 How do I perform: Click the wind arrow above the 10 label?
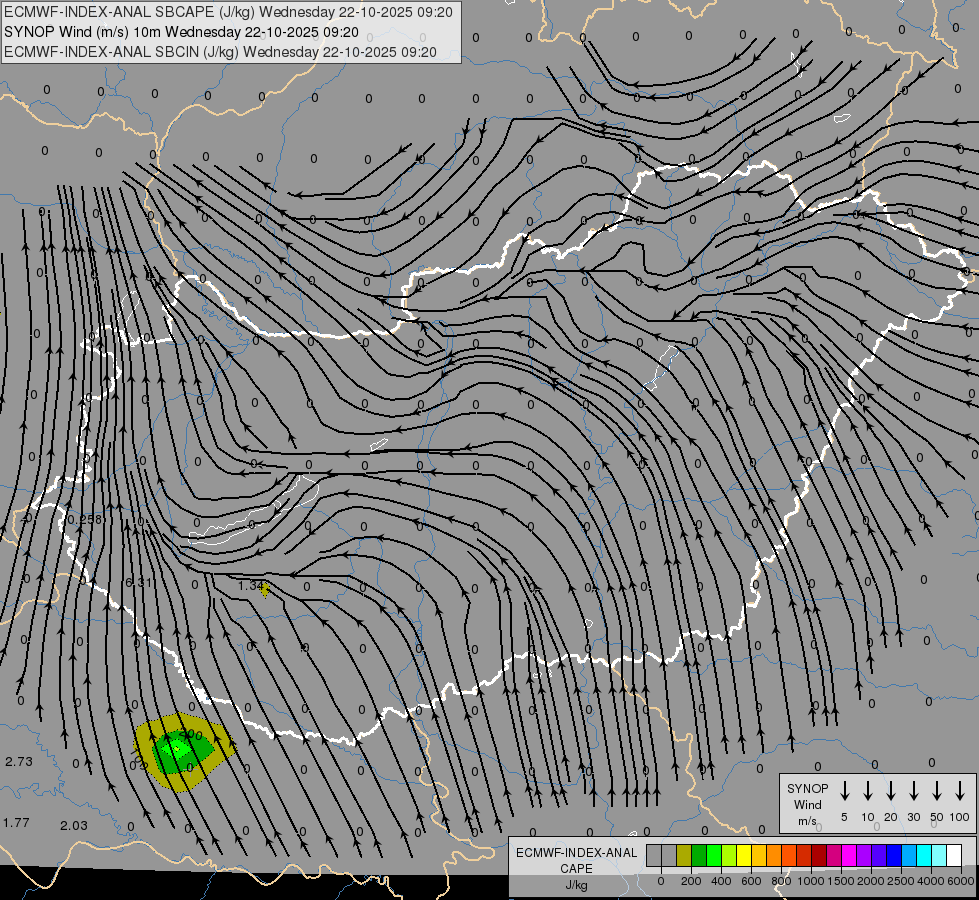pyautogui.click(x=867, y=790)
